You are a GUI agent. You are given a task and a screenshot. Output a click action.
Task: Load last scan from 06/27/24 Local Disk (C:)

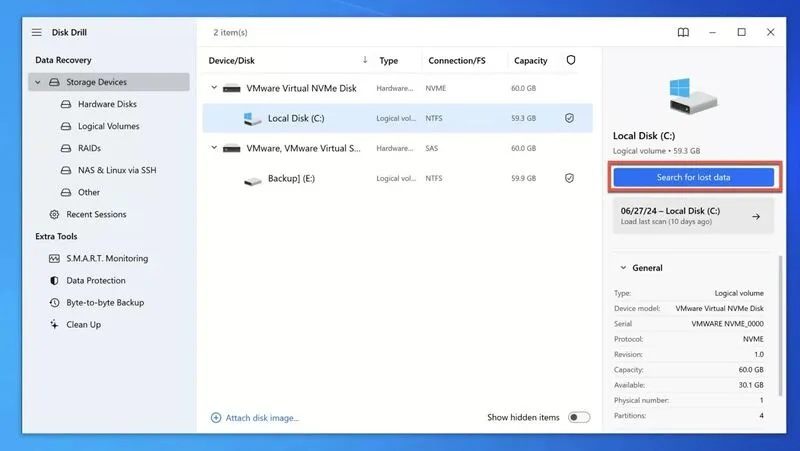point(693,216)
